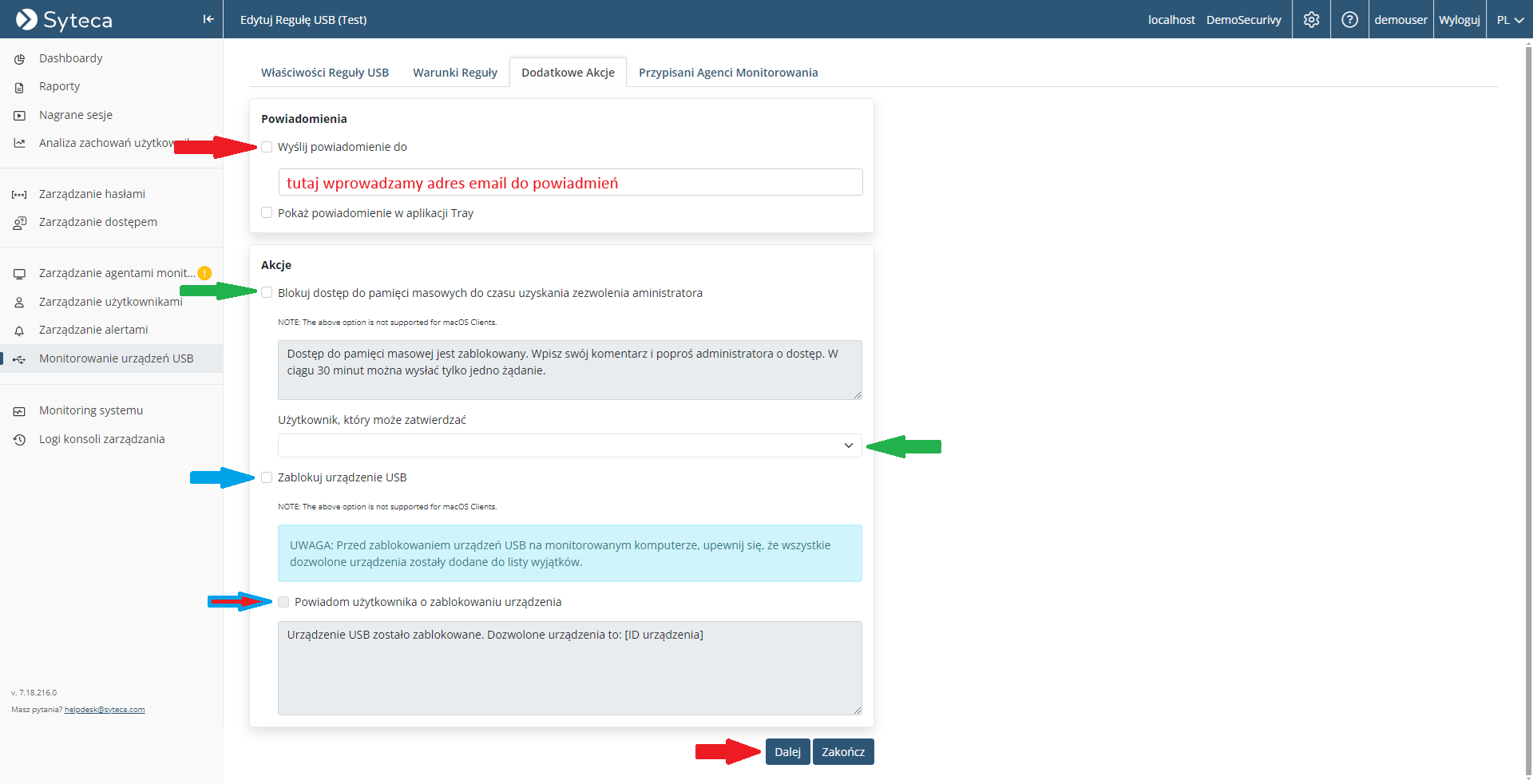Click the Logi konsoli zarządzania history icon
Viewport: 1533px width, 784px height.
tap(19, 440)
